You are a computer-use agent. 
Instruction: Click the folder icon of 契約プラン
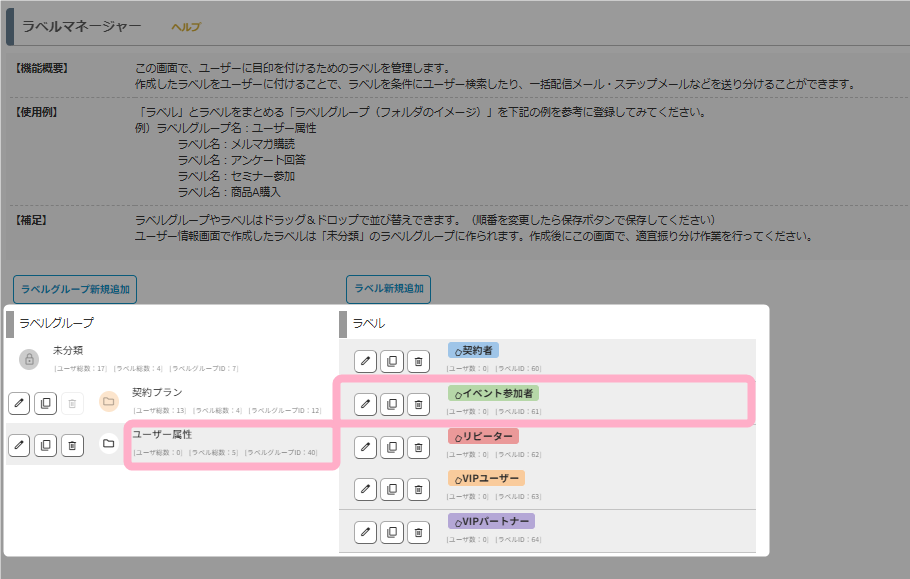109,402
